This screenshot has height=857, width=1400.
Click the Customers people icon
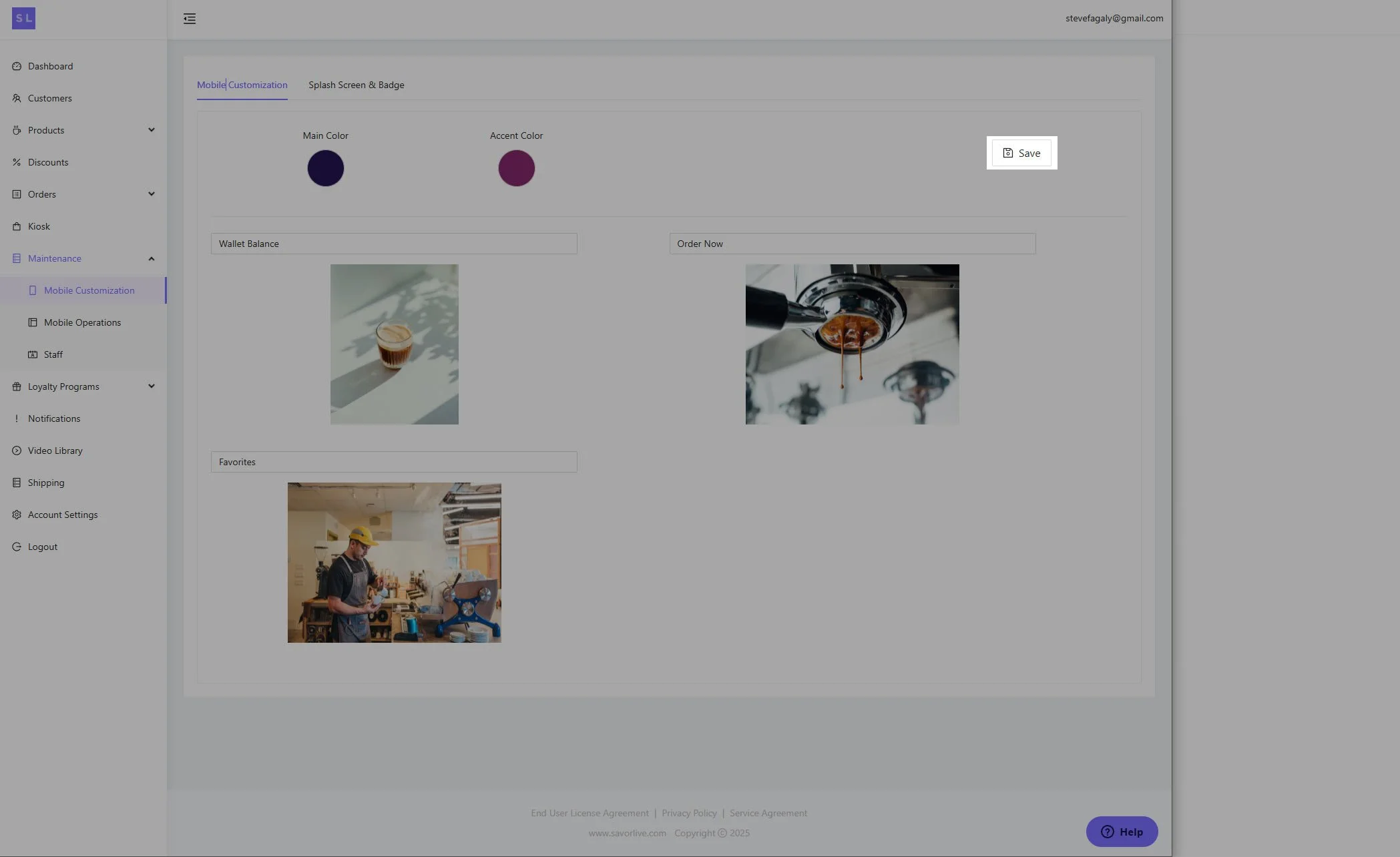pyautogui.click(x=17, y=98)
